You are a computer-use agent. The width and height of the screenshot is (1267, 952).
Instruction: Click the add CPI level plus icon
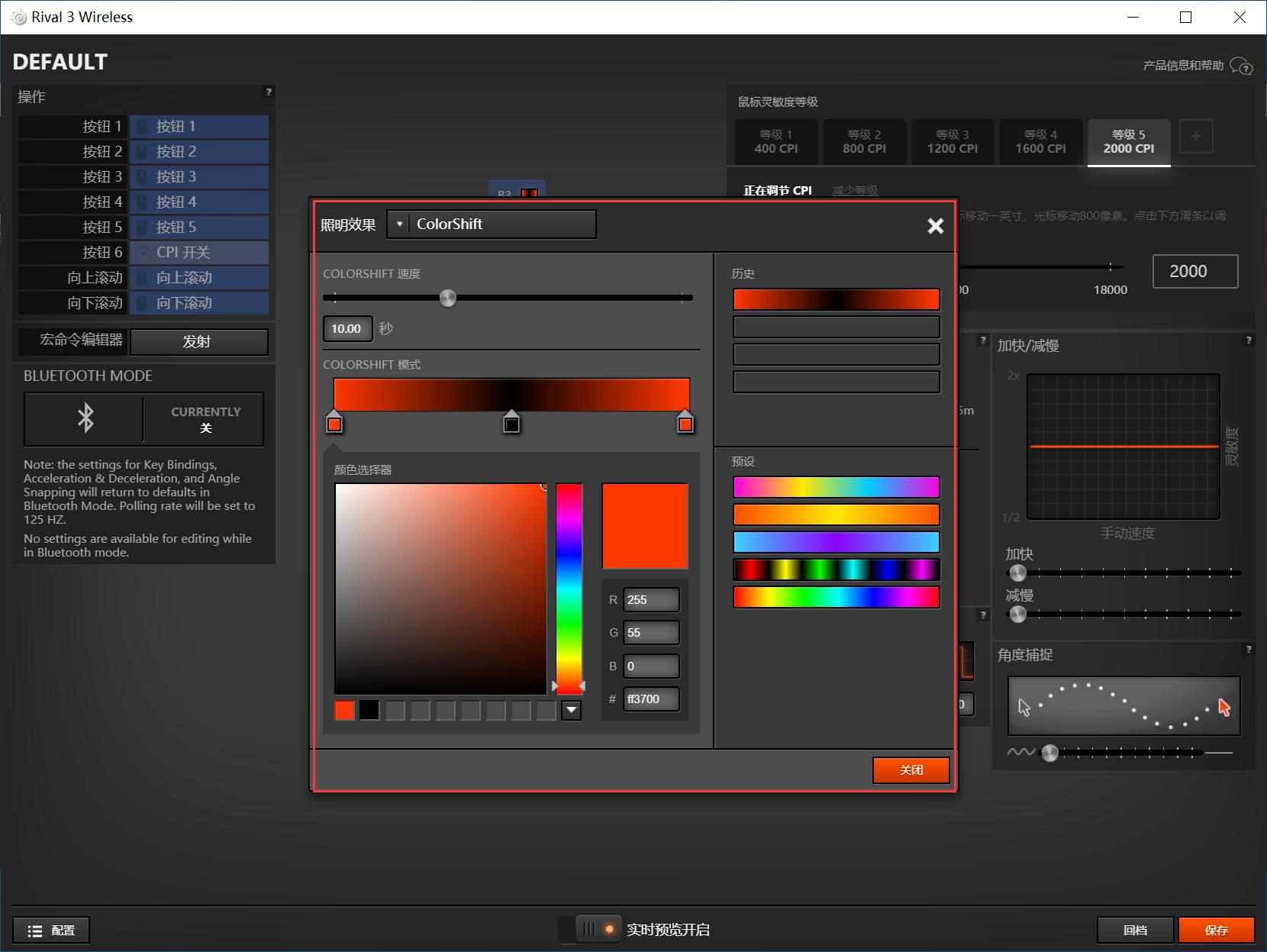[x=1195, y=137]
